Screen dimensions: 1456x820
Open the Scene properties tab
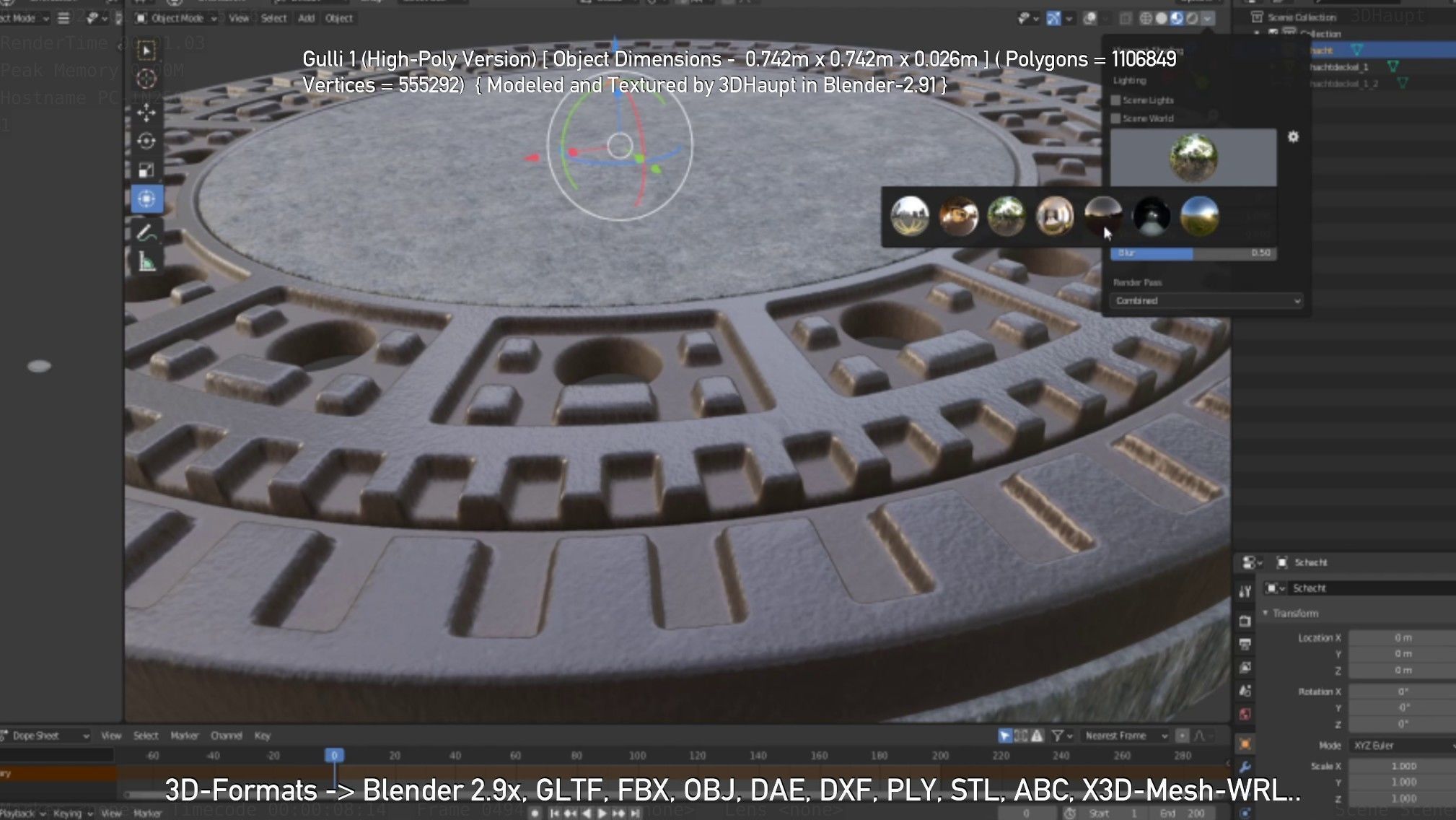coord(1245,691)
